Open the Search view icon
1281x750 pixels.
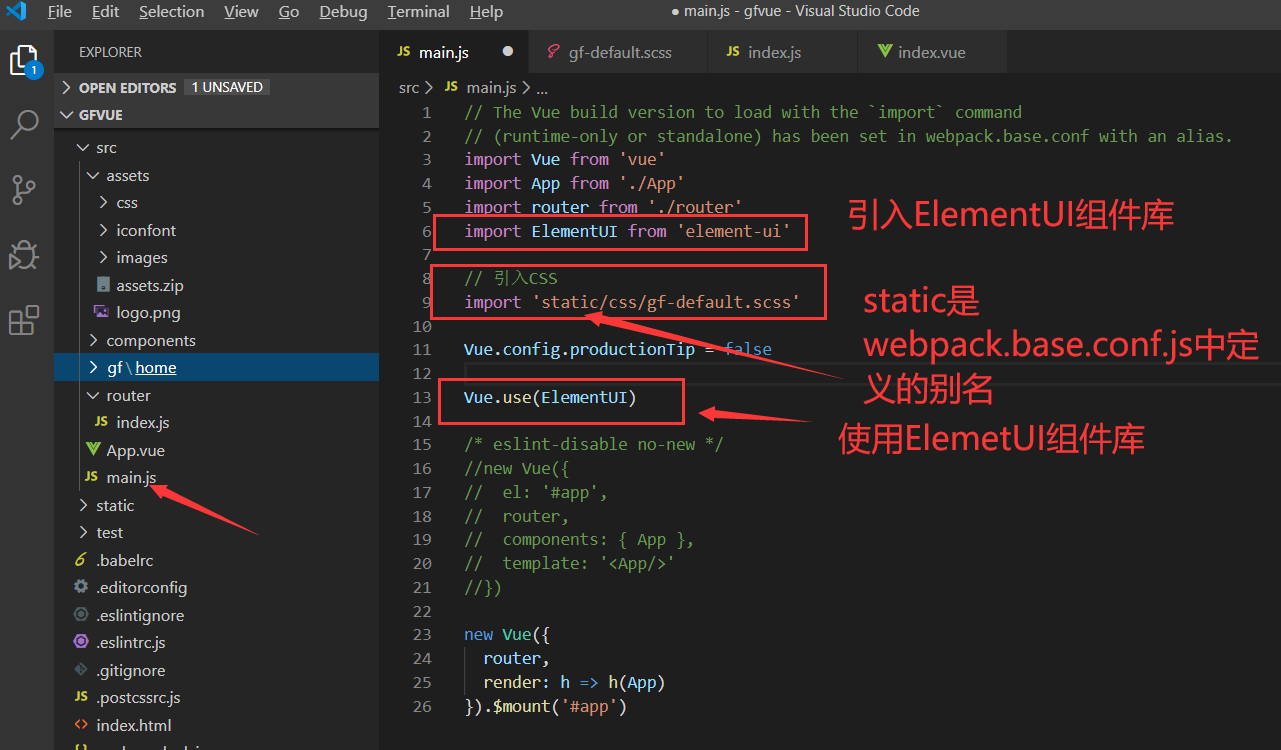[x=24, y=124]
